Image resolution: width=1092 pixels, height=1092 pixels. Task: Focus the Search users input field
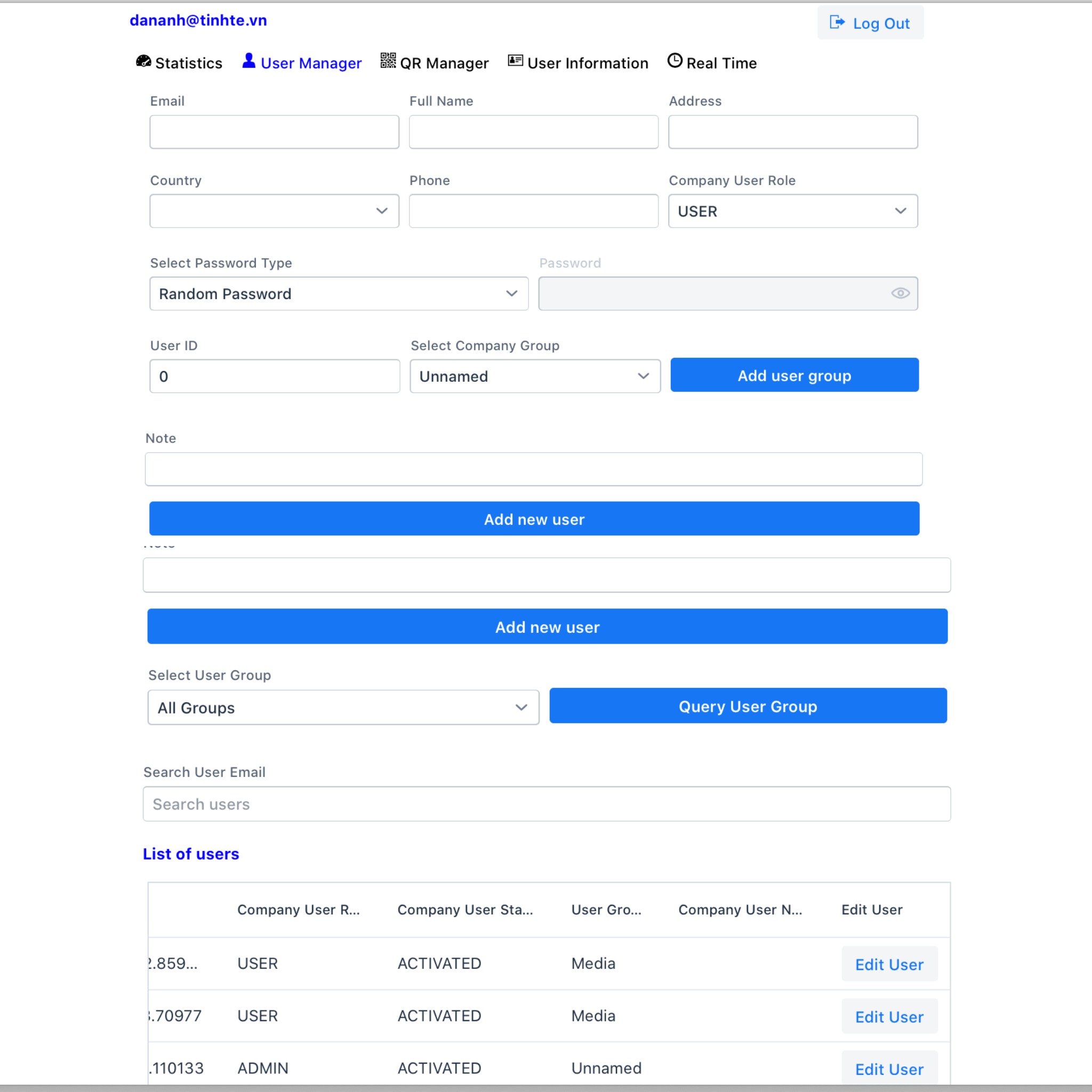point(547,804)
